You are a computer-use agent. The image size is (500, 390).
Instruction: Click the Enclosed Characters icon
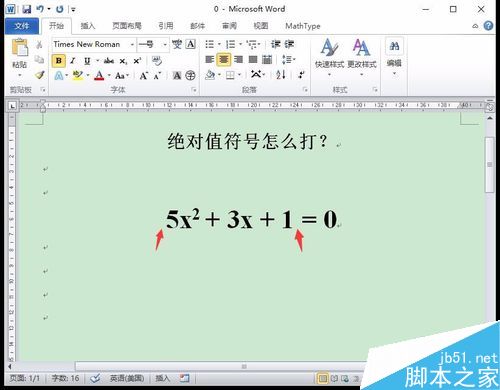[x=190, y=76]
